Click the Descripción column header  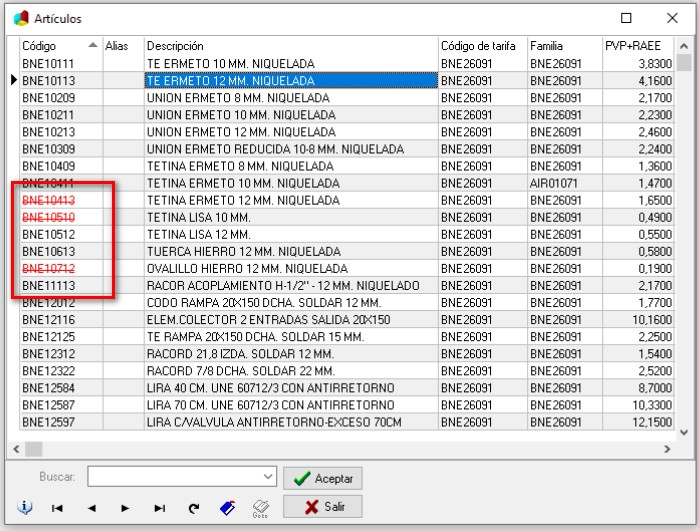coord(290,46)
